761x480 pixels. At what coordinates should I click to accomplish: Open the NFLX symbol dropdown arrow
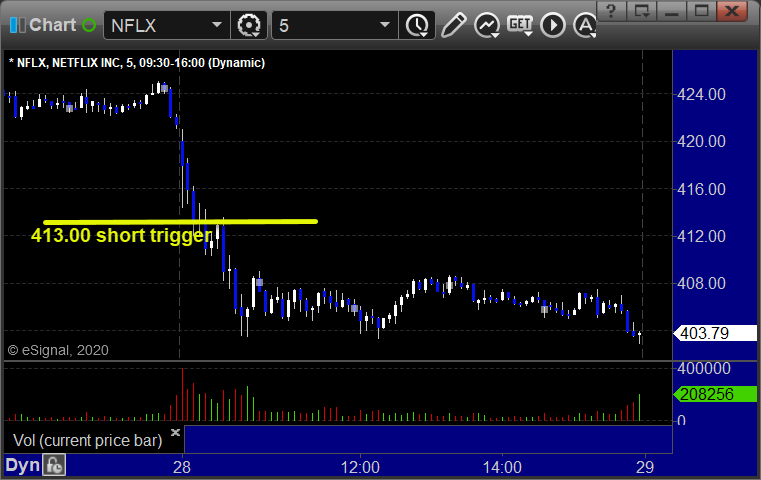pyautogui.click(x=217, y=25)
